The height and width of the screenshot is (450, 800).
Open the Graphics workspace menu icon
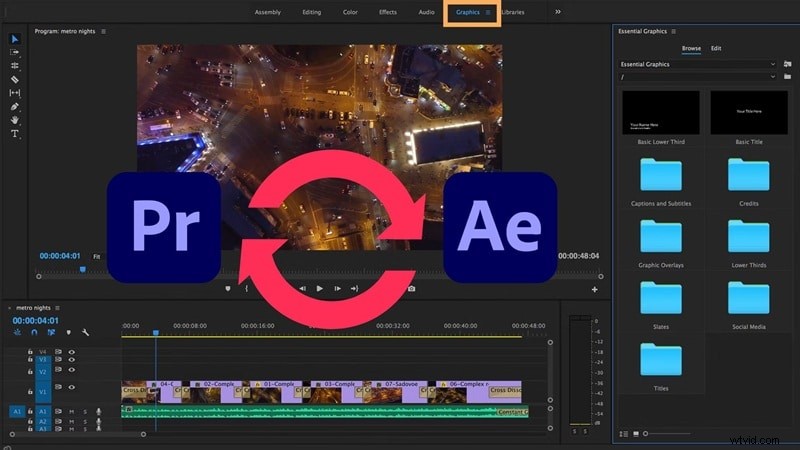[488, 12]
